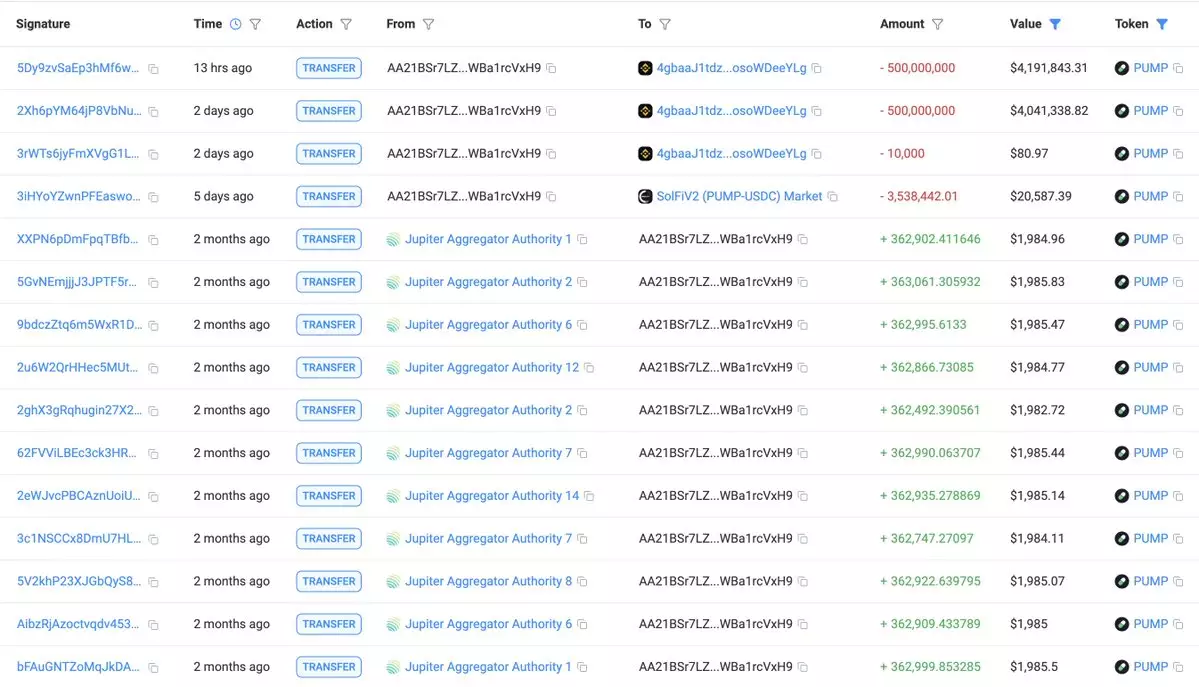
Task: Open the Action column filter
Action: tap(346, 24)
